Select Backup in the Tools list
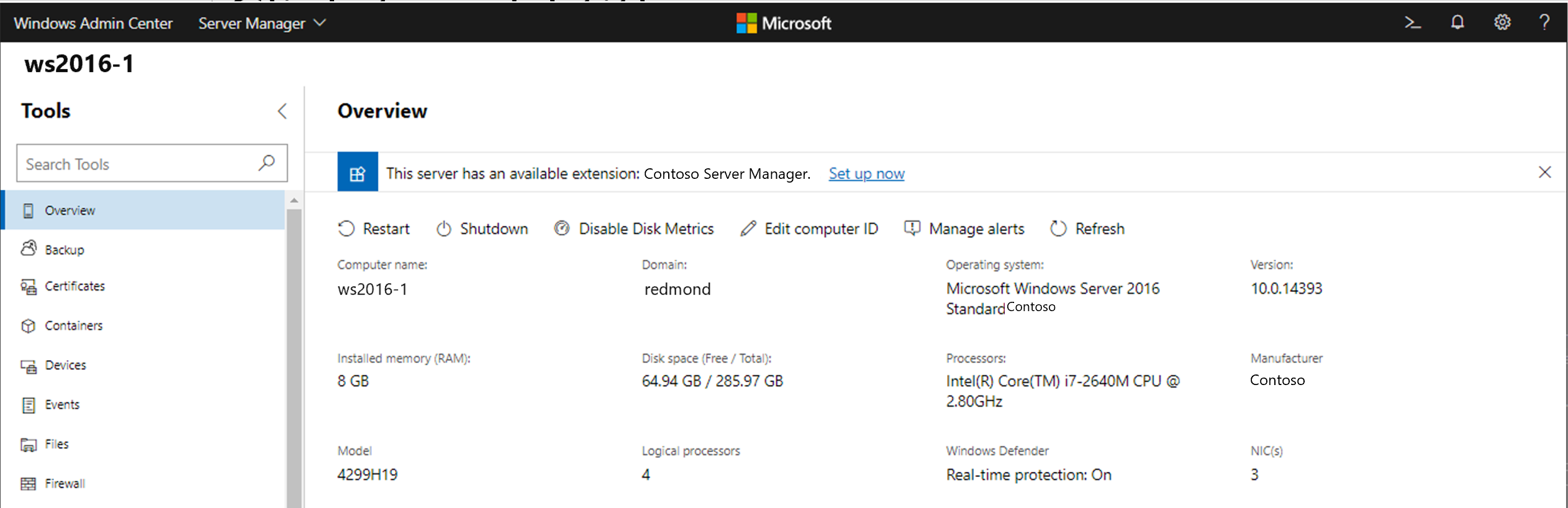Screen dimensions: 1568x508 point(143,250)
